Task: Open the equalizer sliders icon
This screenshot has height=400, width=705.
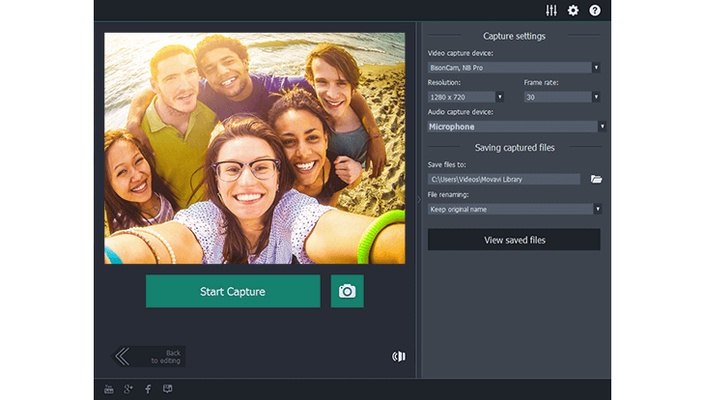Action: pos(551,10)
